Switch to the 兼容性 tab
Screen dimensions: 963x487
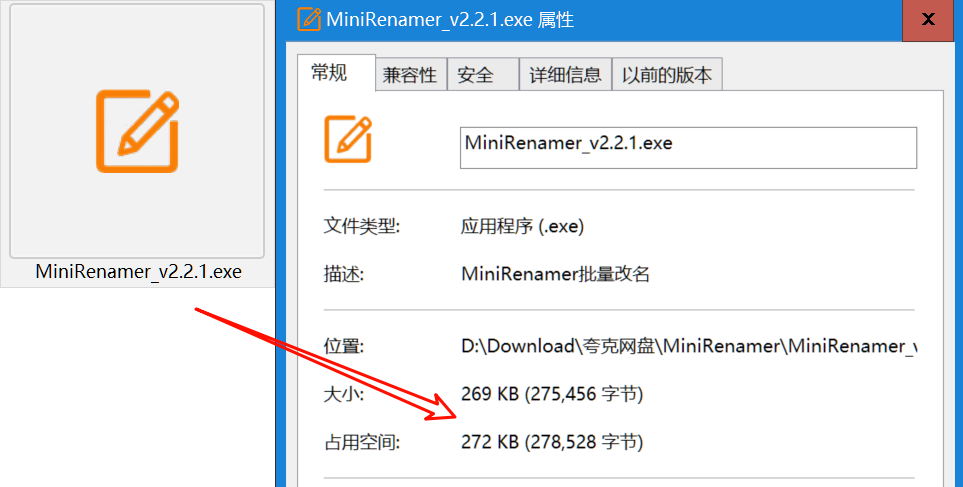(x=410, y=75)
